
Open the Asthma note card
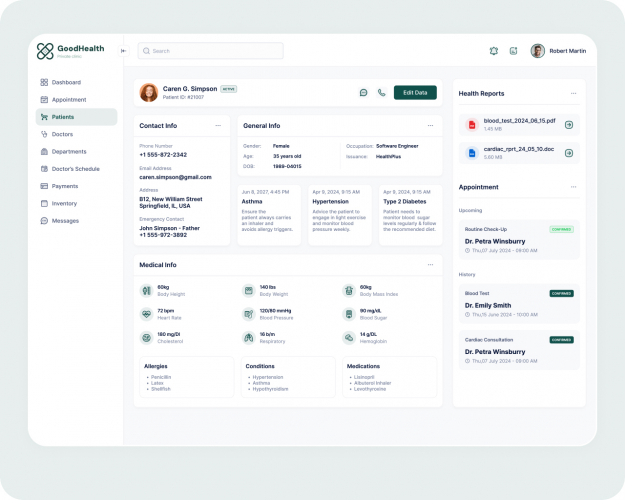pyautogui.click(x=269, y=215)
